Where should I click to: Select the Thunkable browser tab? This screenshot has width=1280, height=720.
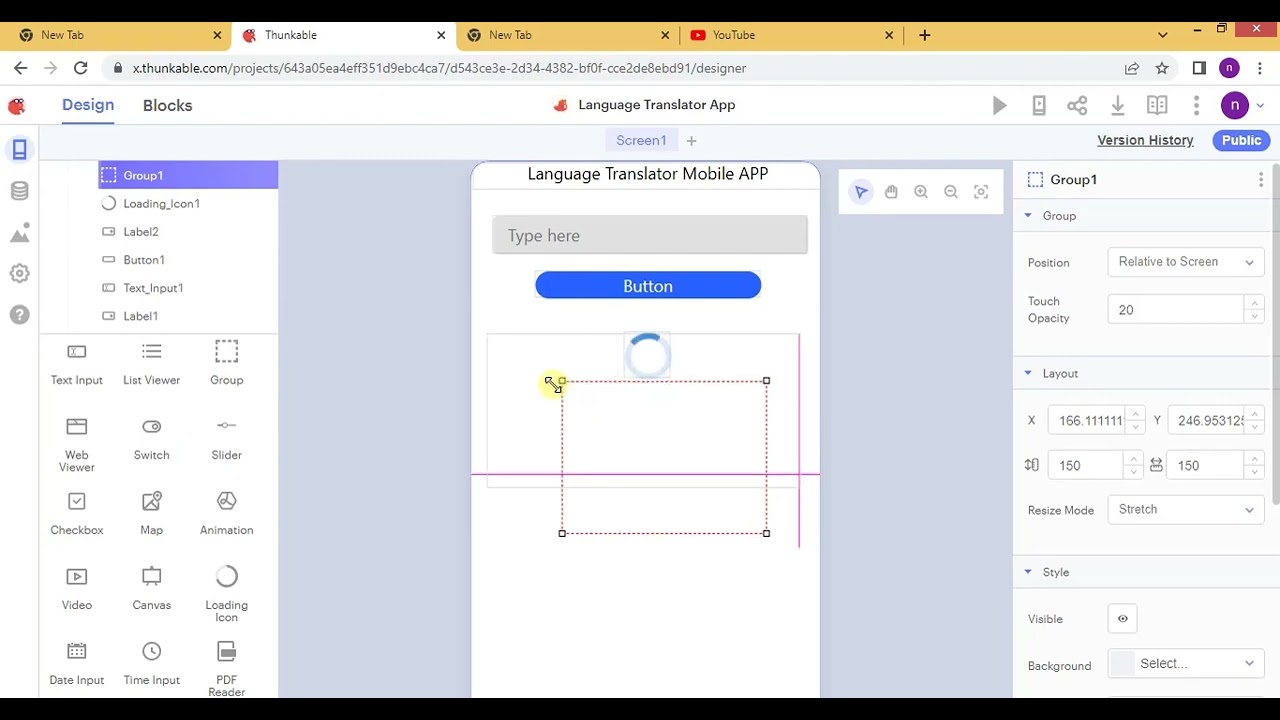342,35
